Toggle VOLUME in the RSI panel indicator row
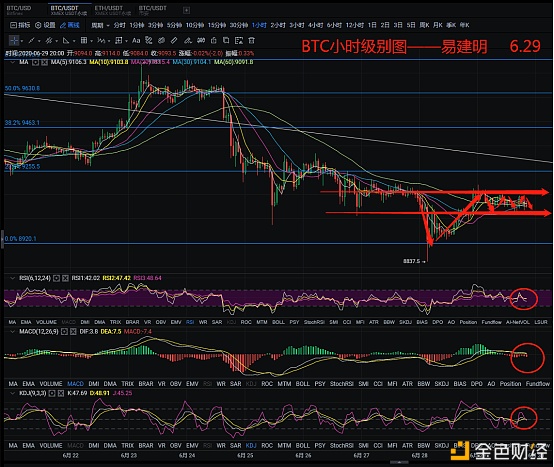The image size is (554, 467). 46,322
